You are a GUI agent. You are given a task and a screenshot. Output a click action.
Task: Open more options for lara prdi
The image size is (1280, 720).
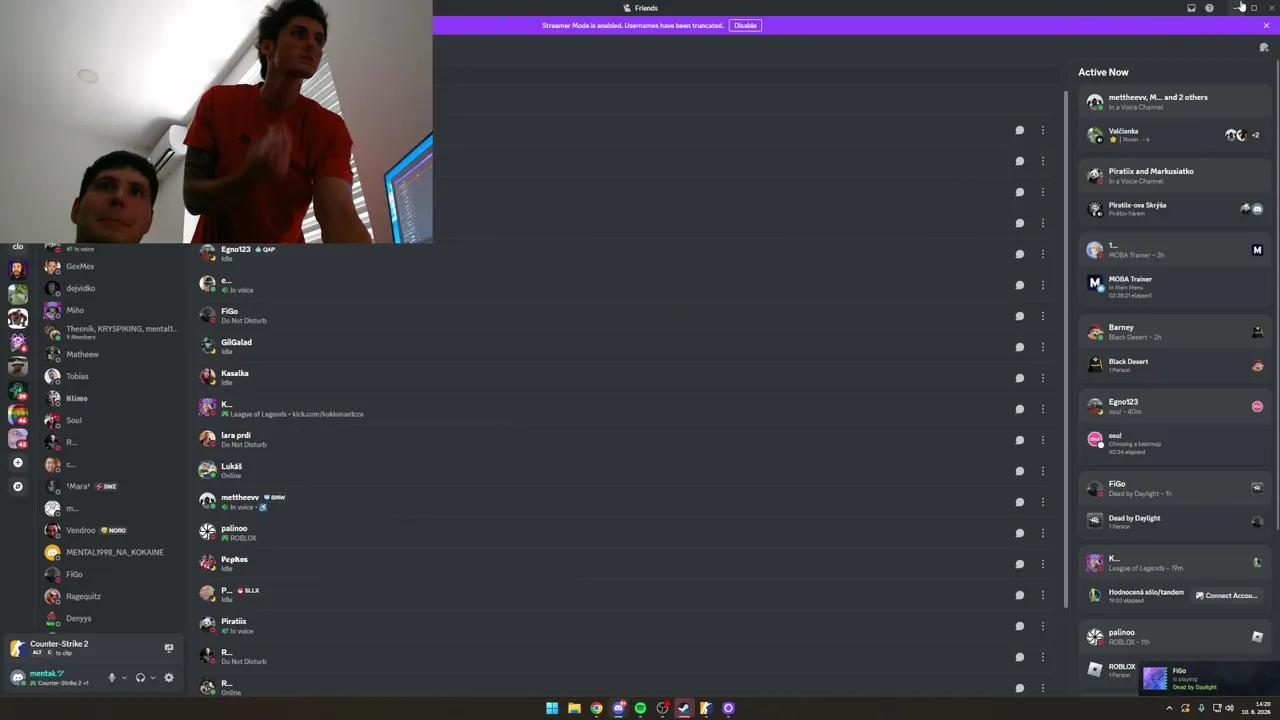click(x=1042, y=440)
